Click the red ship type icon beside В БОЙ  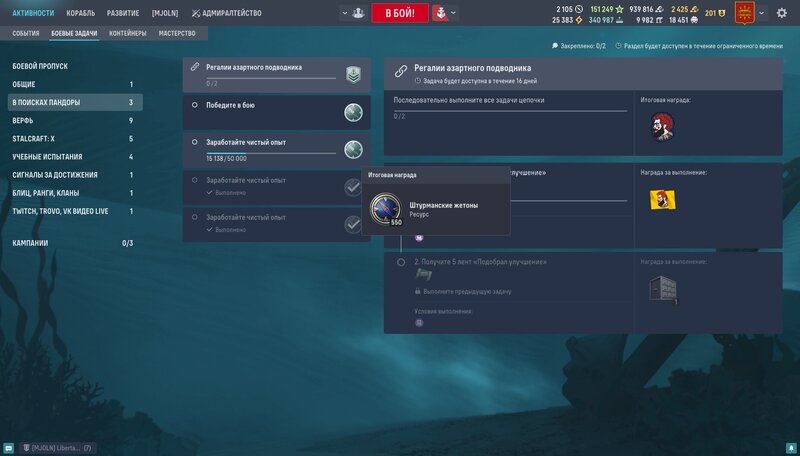coord(439,13)
